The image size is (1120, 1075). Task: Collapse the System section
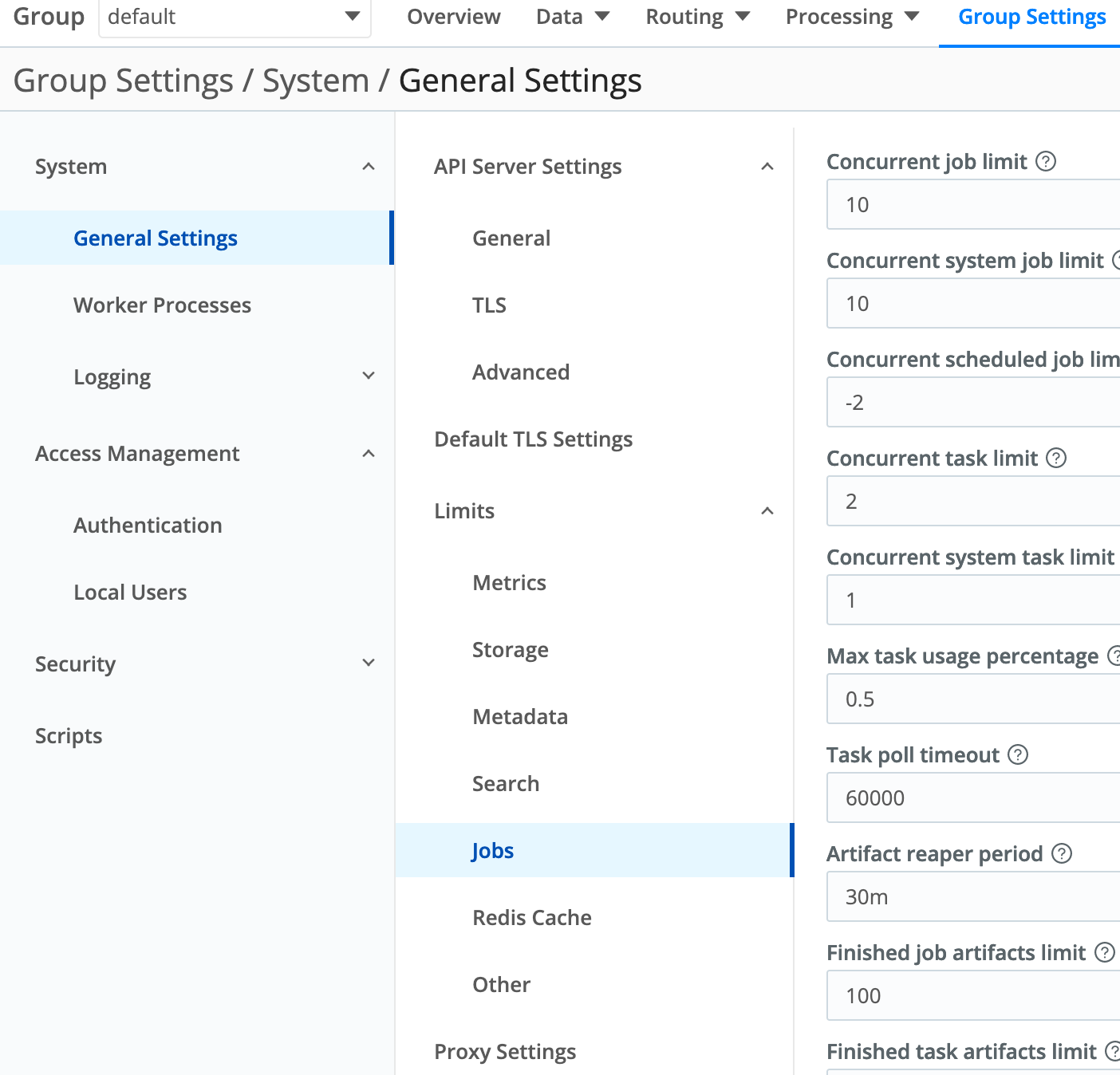[368, 167]
